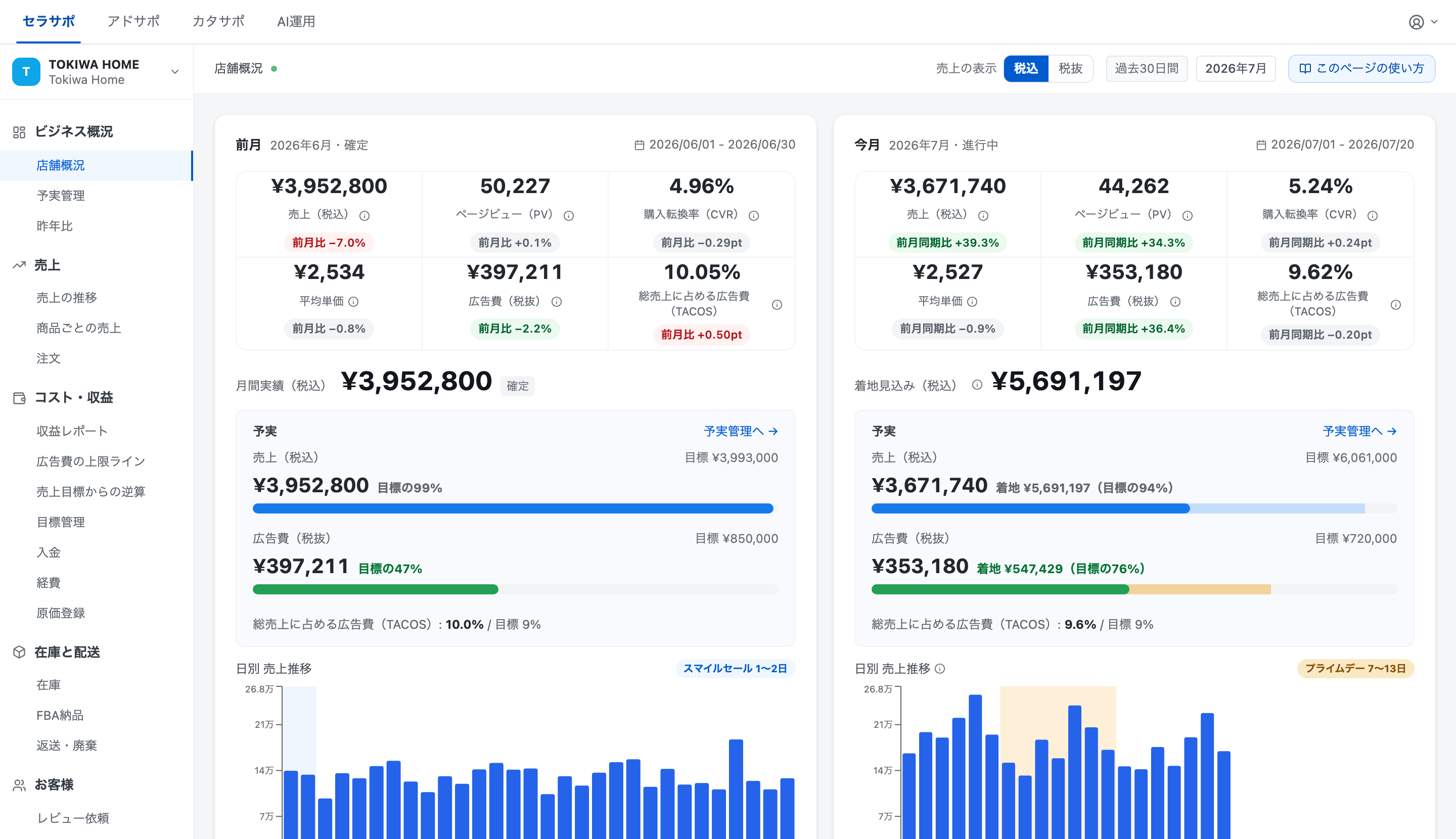
Task: Click info icon beside 前月 売上（税込）
Action: pyautogui.click(x=365, y=215)
